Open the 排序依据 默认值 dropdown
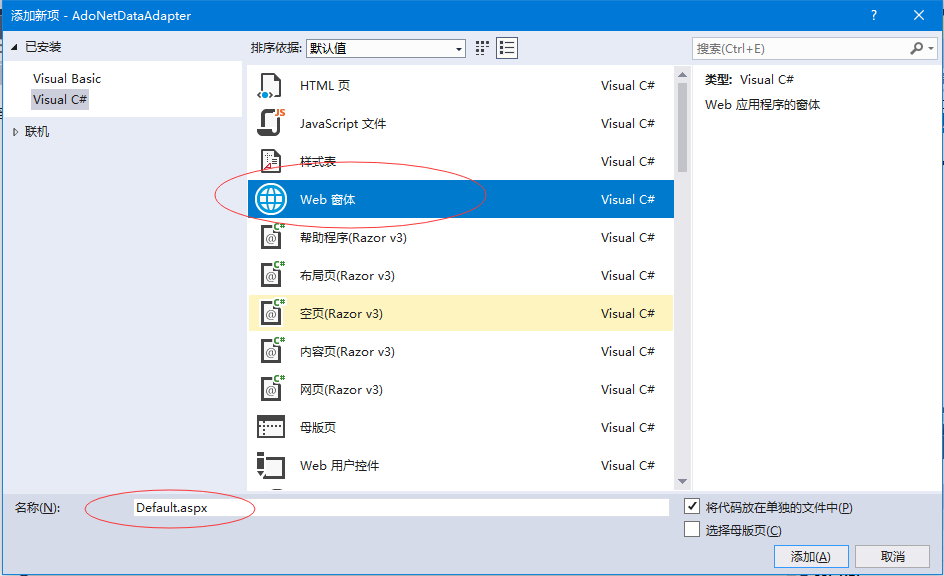Screen dimensions: 944x576 385,48
